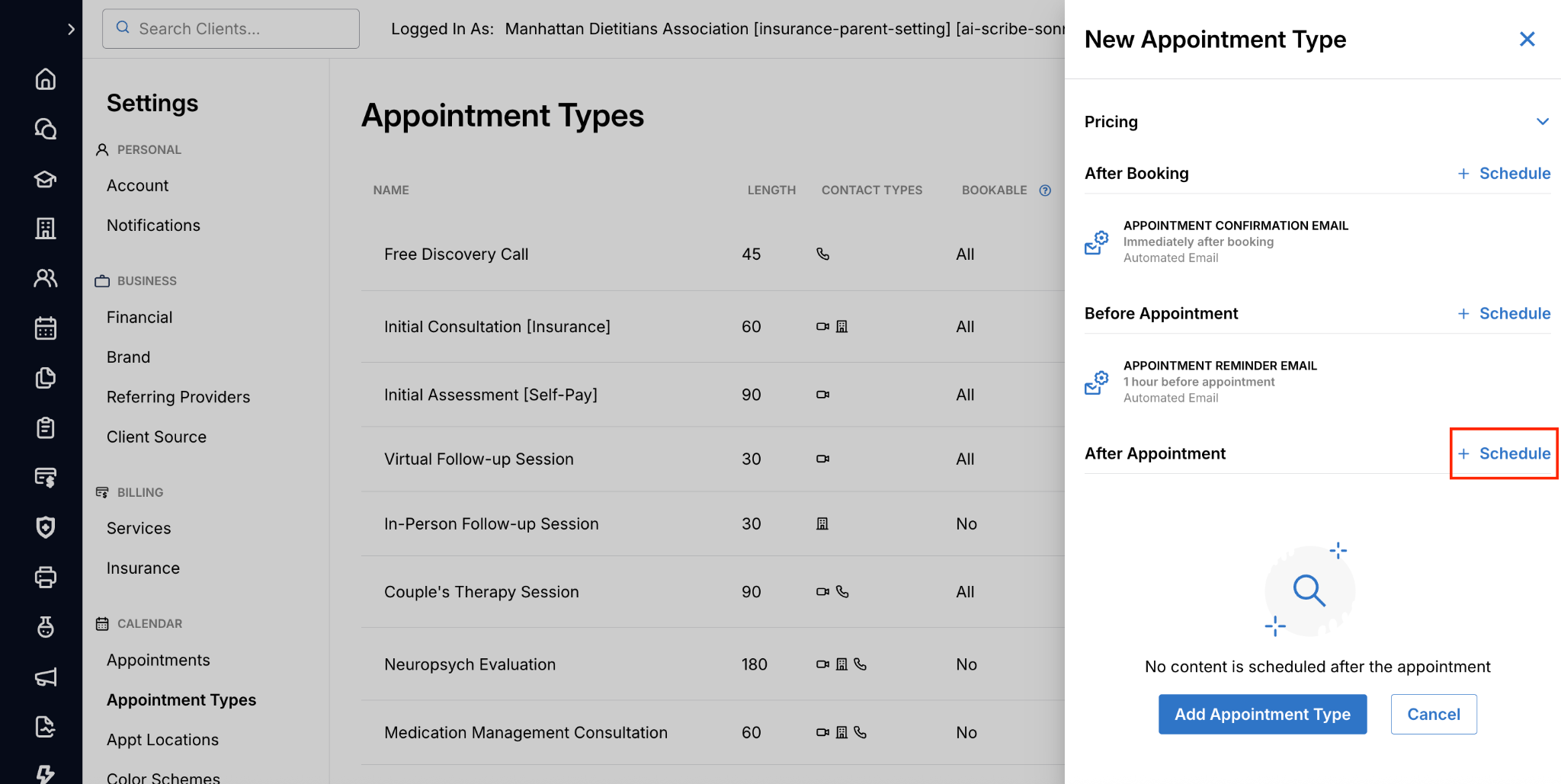Open Appointments calendar settings

click(159, 661)
